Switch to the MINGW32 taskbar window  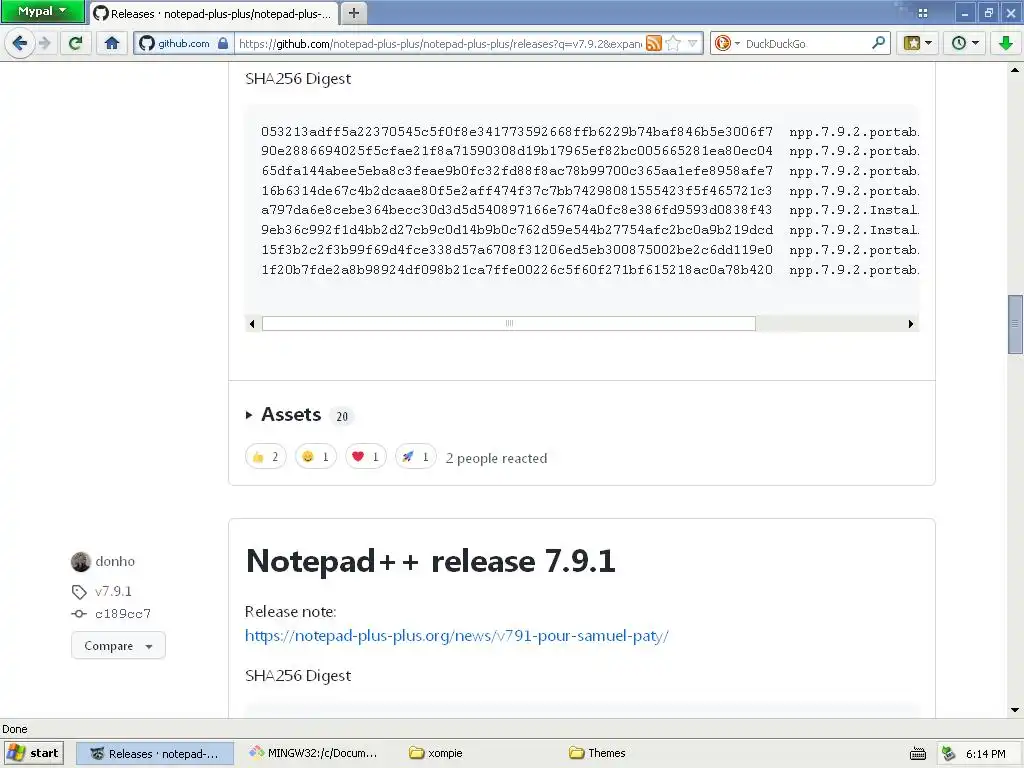coord(313,753)
